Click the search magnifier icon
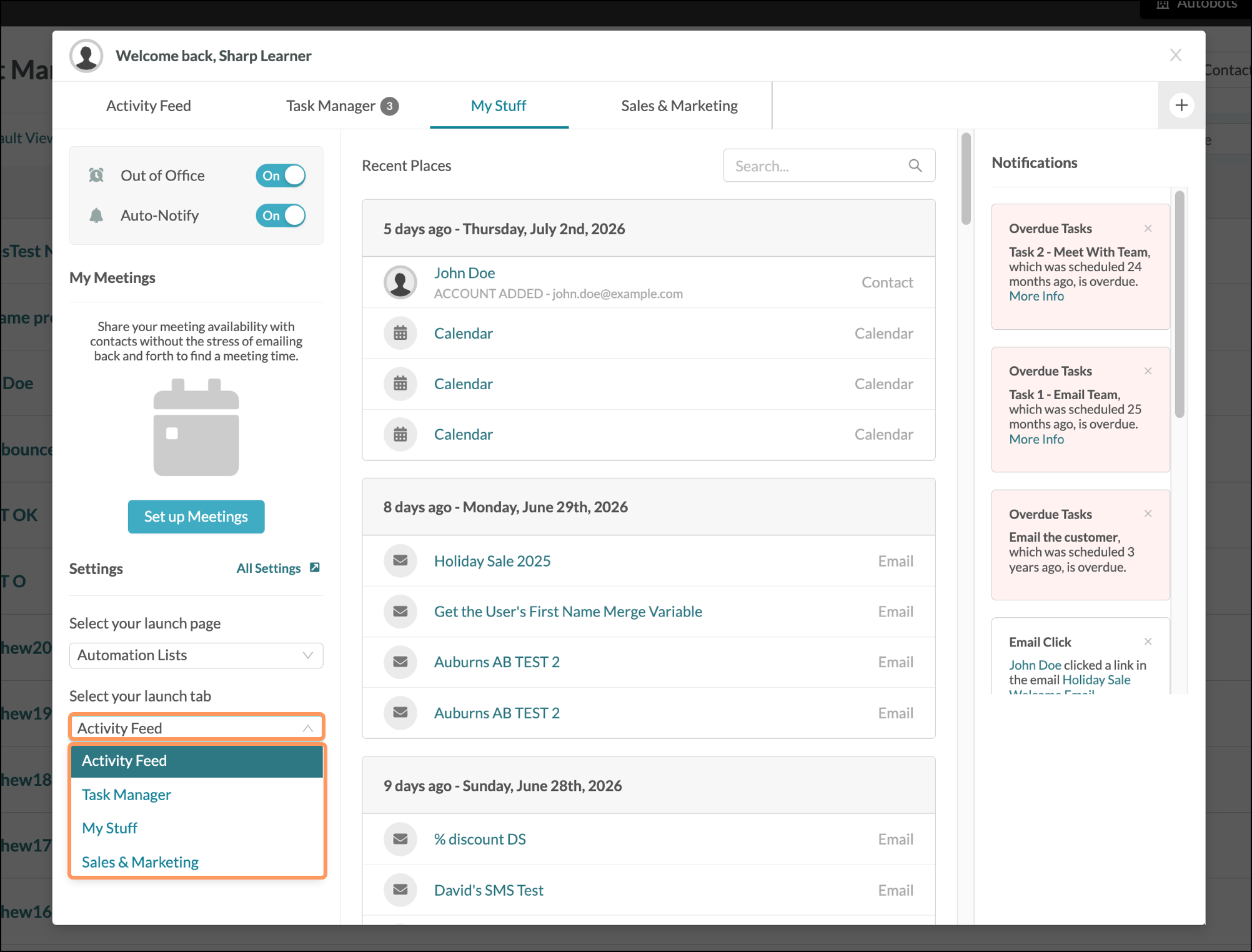 (915, 166)
